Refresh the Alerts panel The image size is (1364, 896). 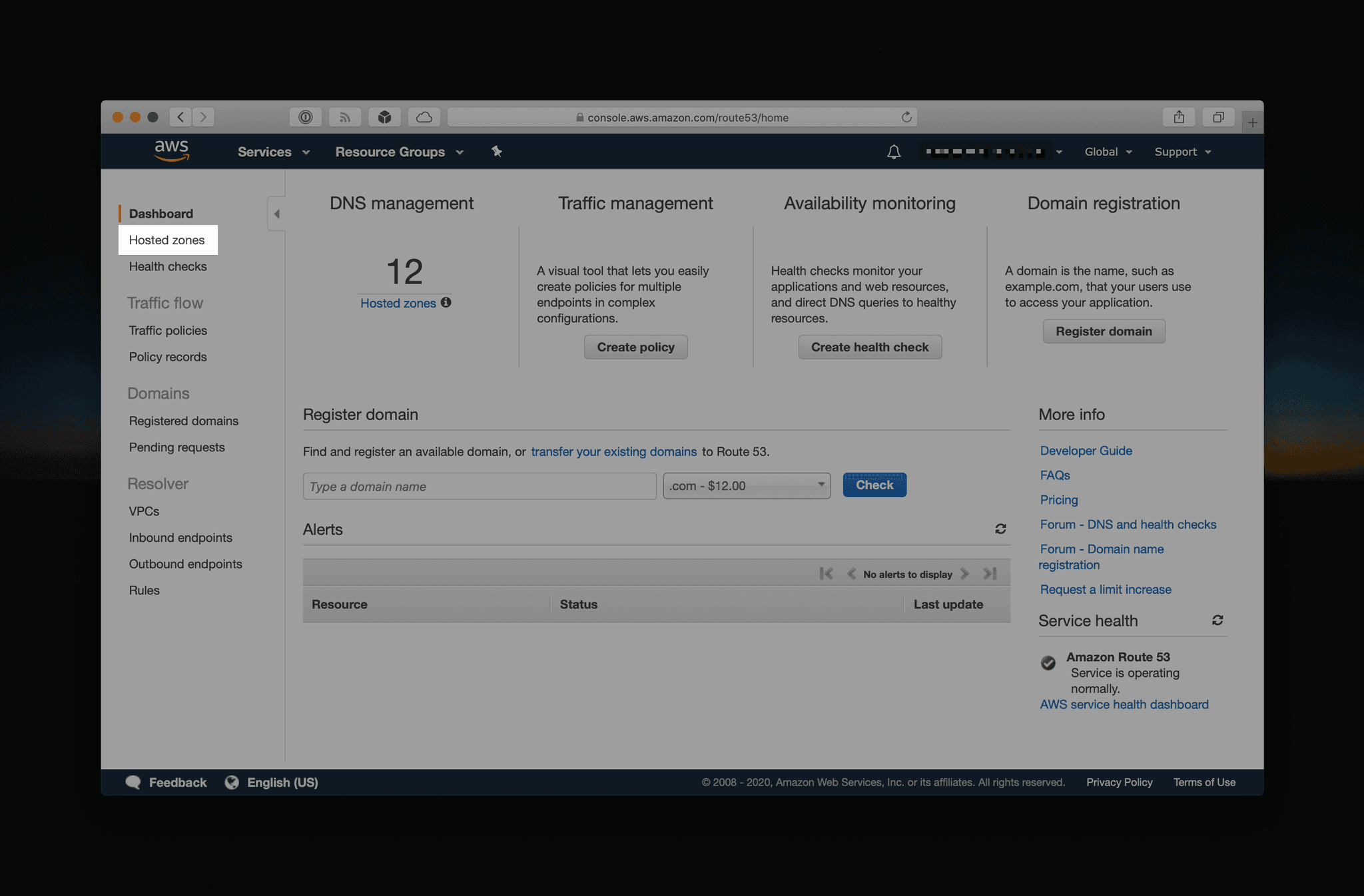pyautogui.click(x=1000, y=529)
